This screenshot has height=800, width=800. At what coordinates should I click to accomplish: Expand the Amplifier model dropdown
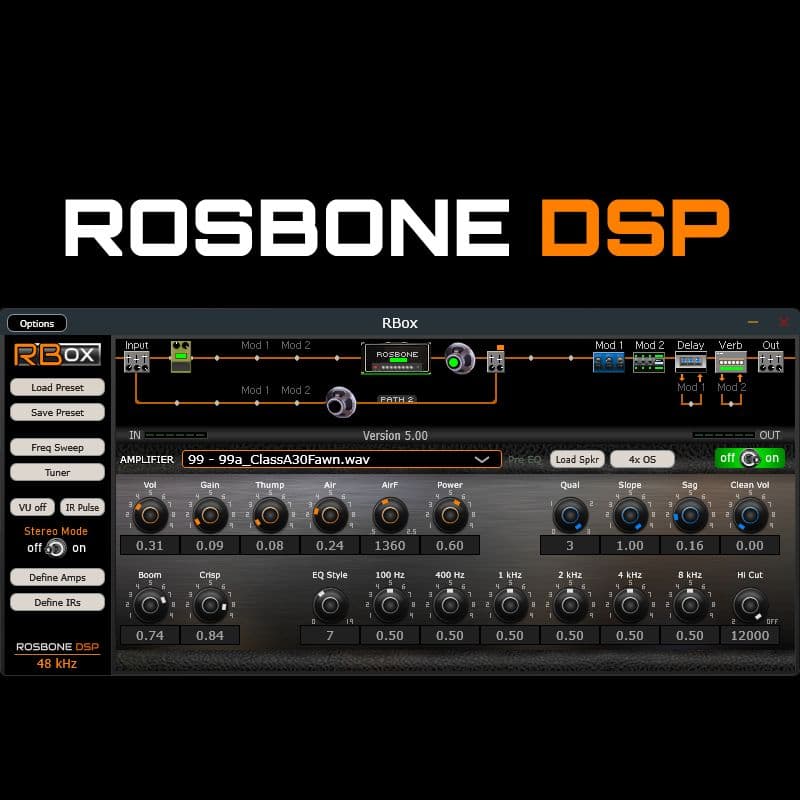point(341,459)
